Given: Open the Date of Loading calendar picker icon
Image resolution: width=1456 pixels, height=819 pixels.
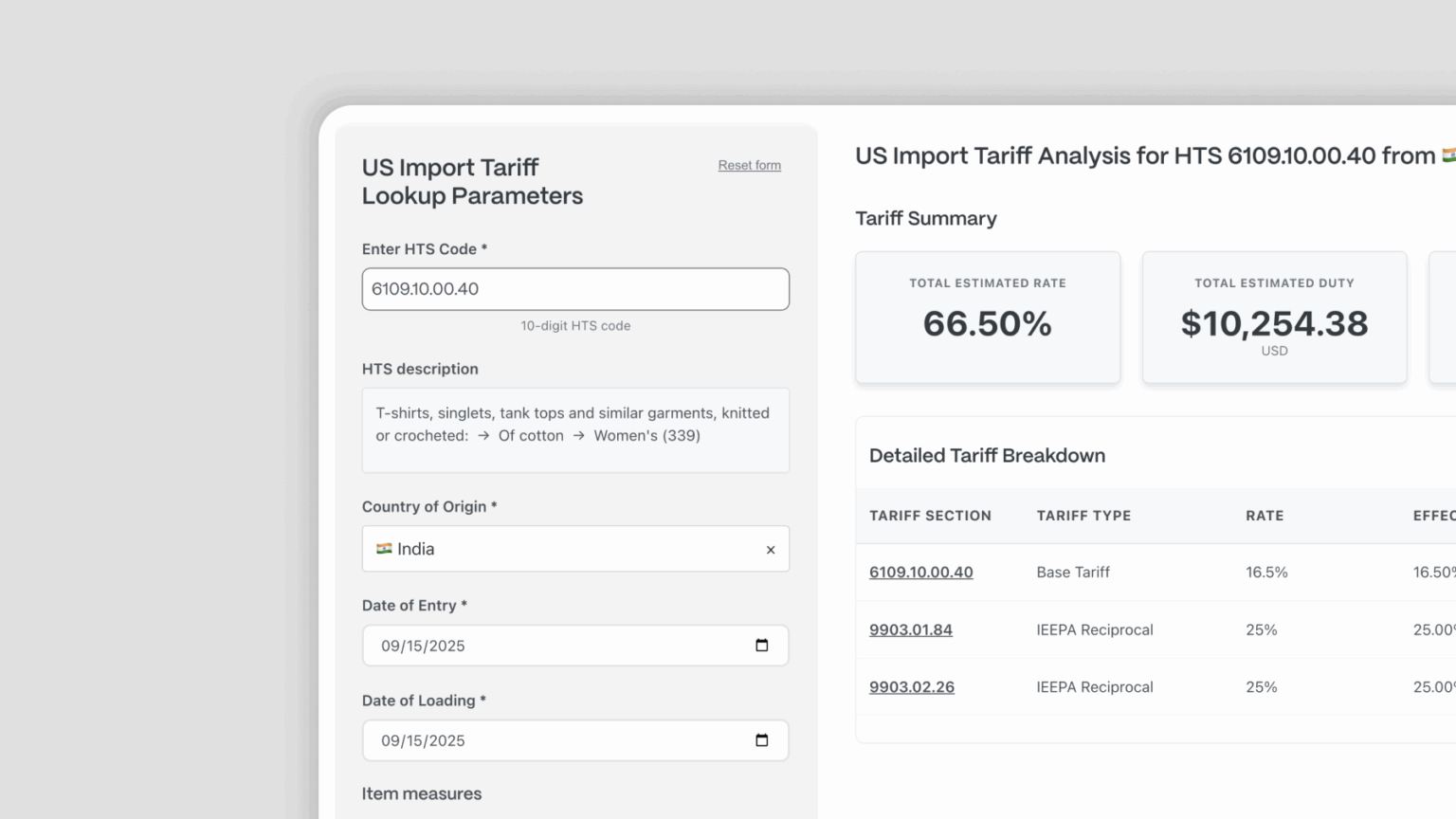Looking at the screenshot, I should pyautogui.click(x=761, y=740).
